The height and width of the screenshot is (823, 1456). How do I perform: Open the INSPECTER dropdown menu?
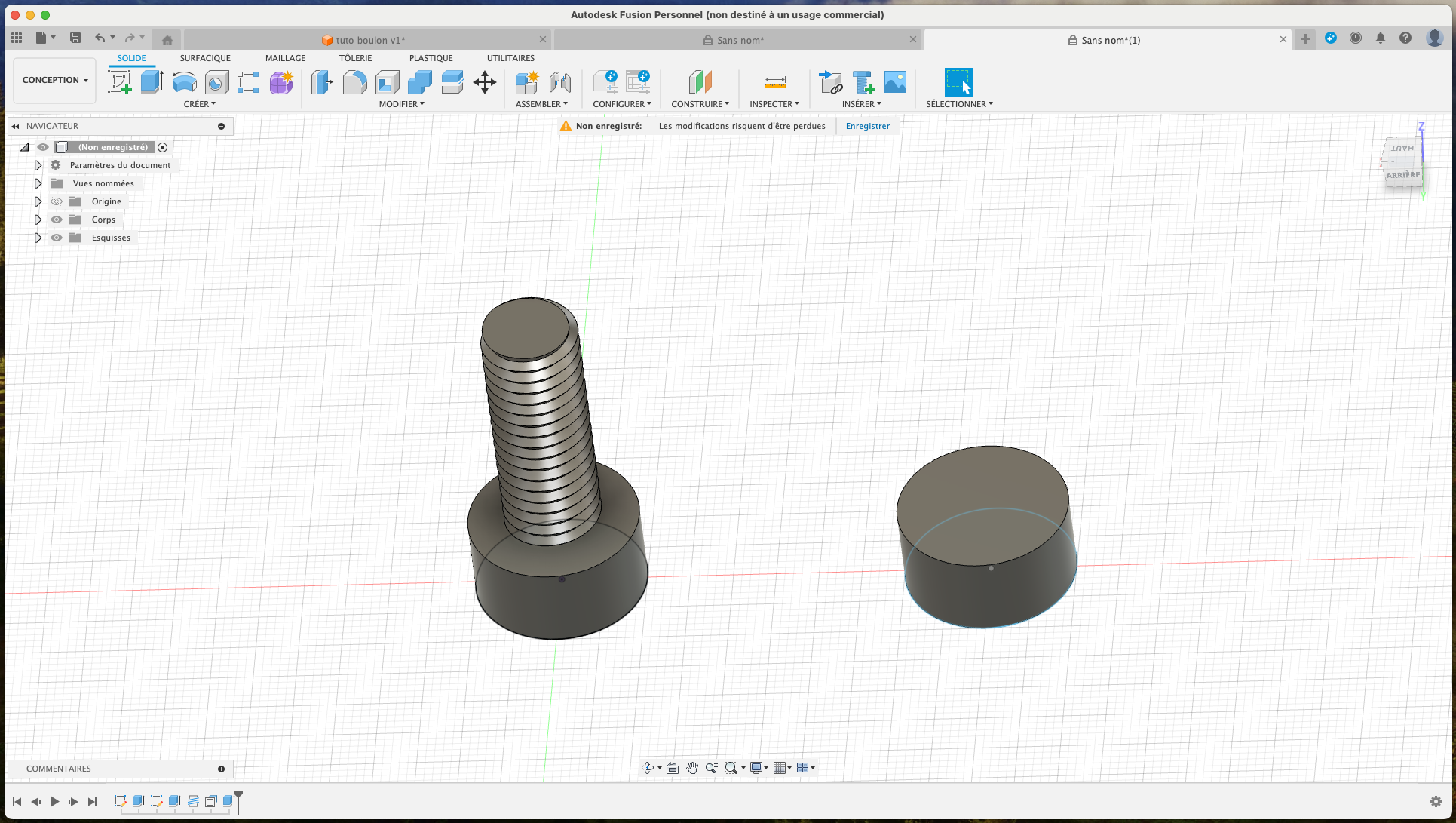(x=774, y=104)
